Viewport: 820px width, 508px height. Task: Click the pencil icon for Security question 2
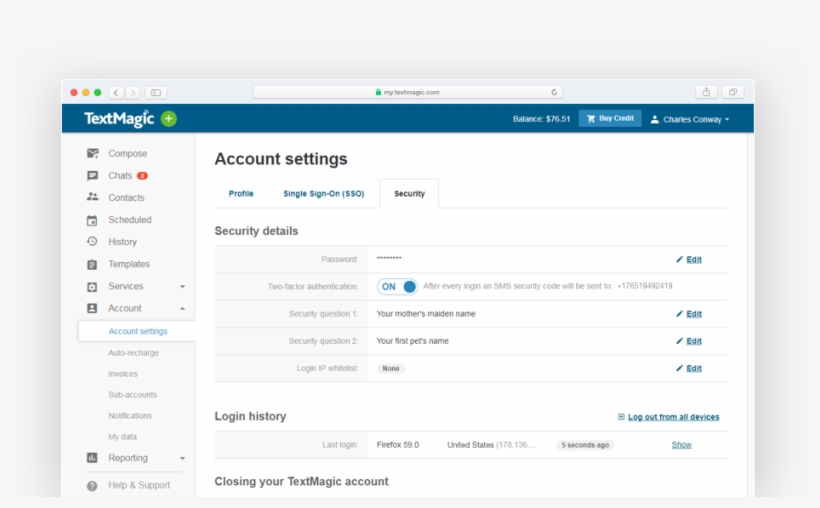click(679, 341)
